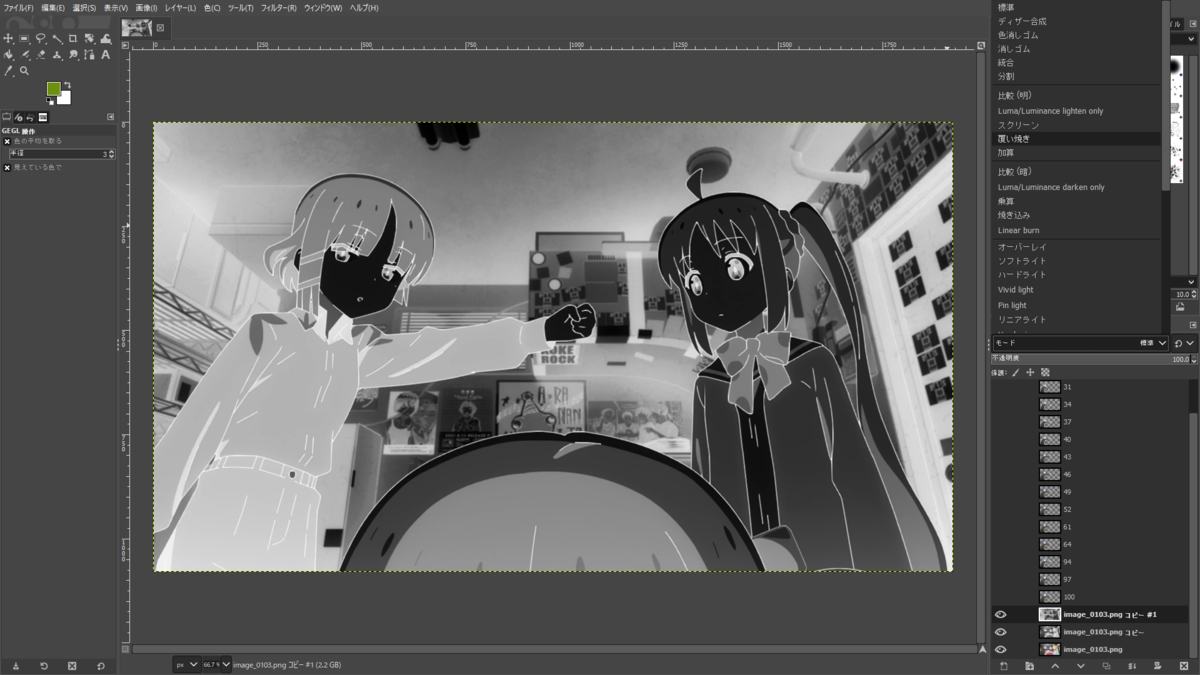Select the Color Picker tool
The width and height of the screenshot is (1200, 675).
tap(8, 70)
